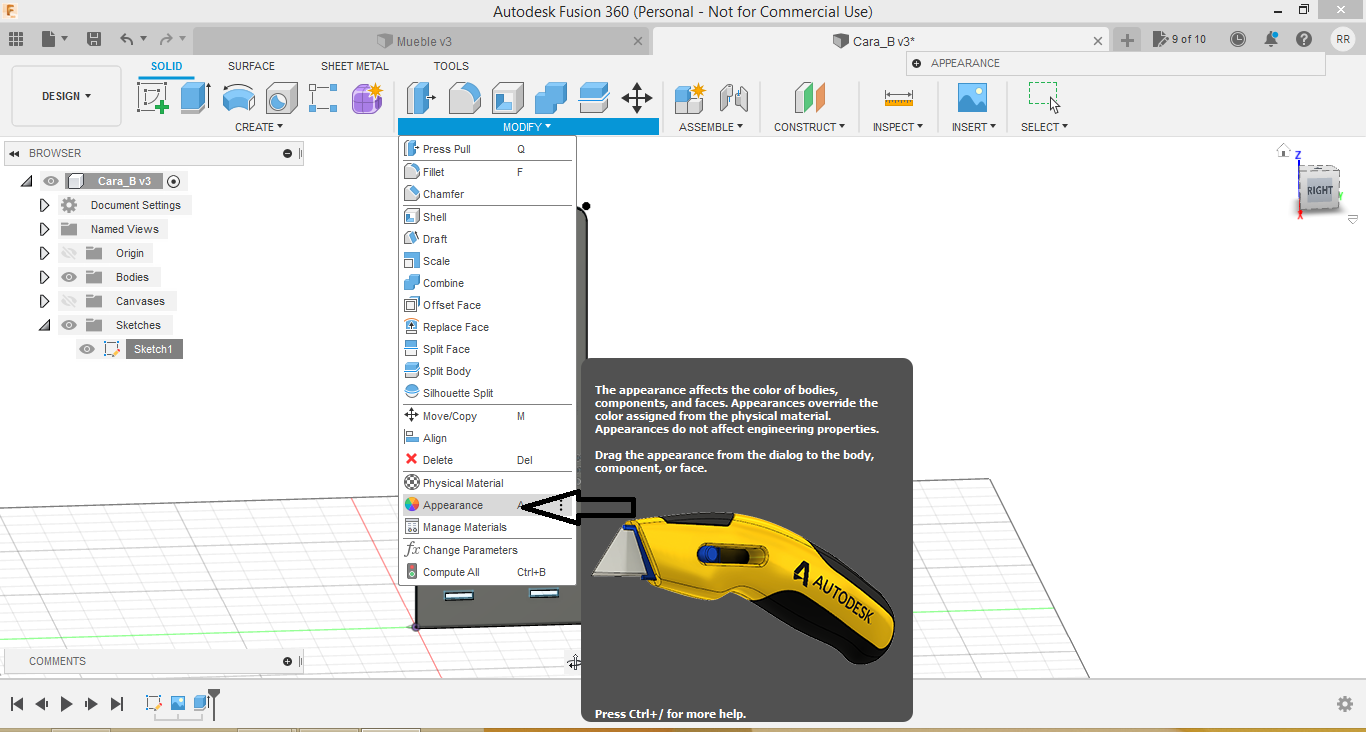This screenshot has width=1366, height=732.
Task: Select the Extrude tool in Create group
Action: pyautogui.click(x=195, y=97)
